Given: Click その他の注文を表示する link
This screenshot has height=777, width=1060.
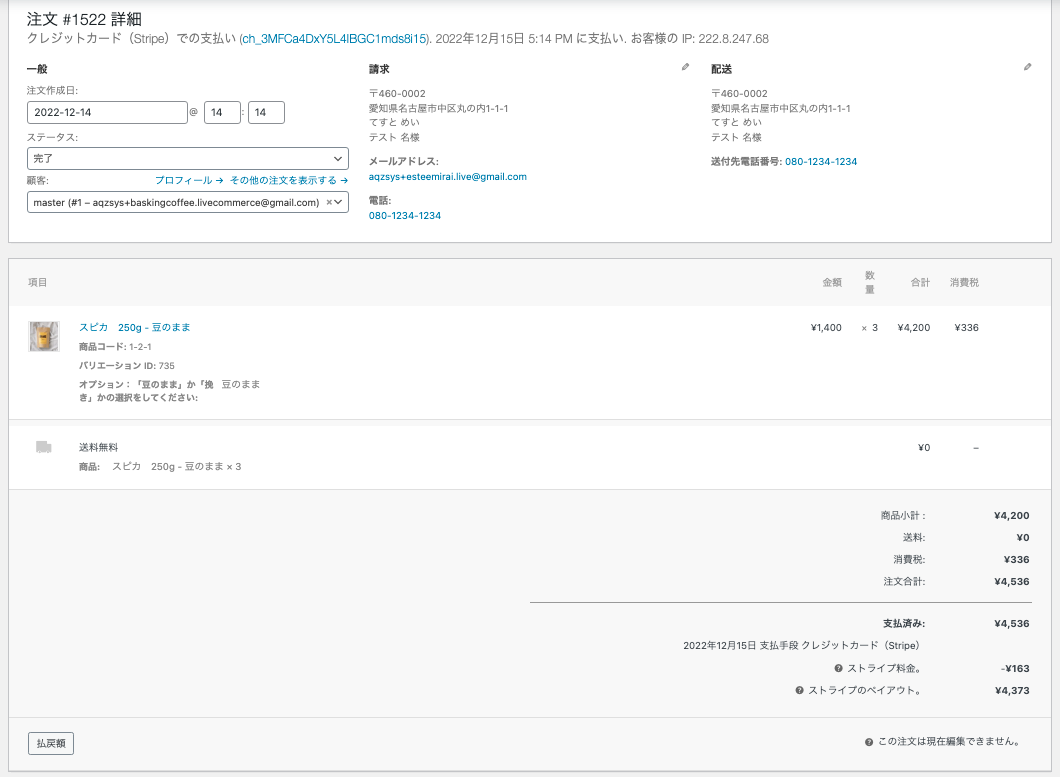Looking at the screenshot, I should click(288, 181).
